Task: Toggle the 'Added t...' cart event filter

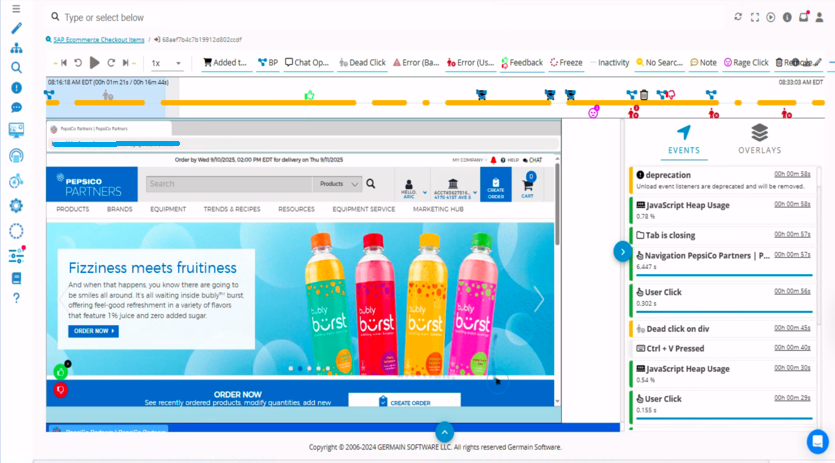Action: (225, 63)
